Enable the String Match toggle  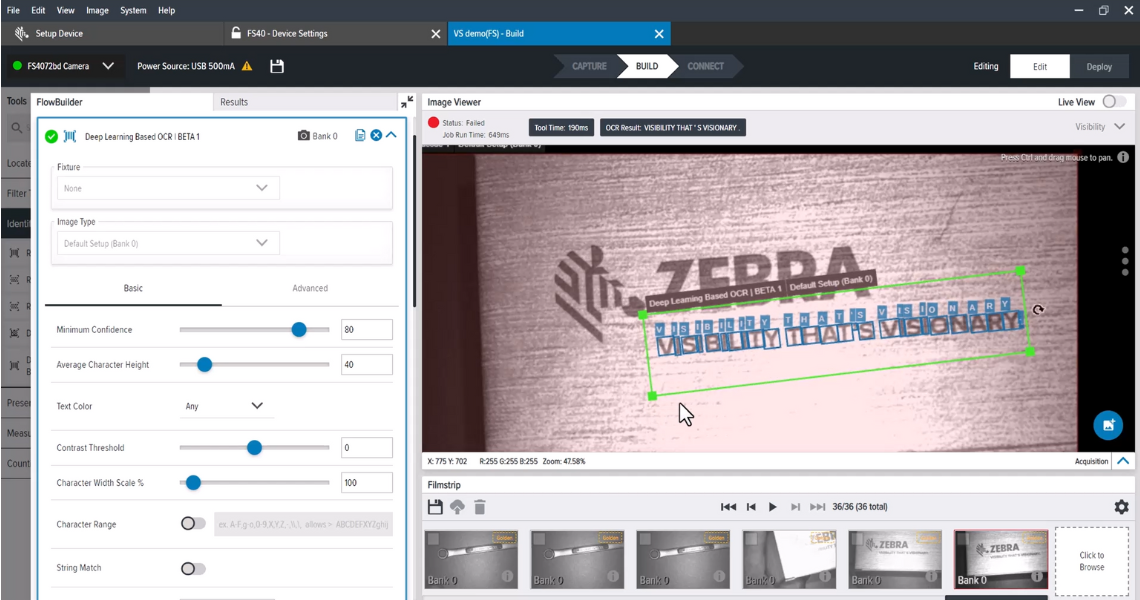coord(193,568)
